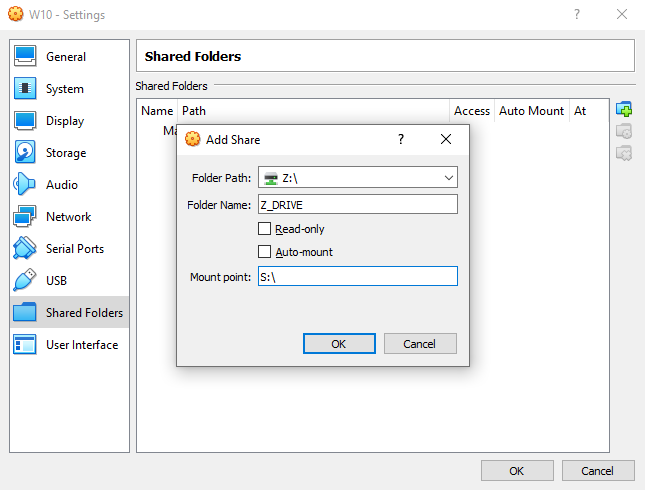Open the System settings icon
The width and height of the screenshot is (645, 490).
[x=26, y=89]
